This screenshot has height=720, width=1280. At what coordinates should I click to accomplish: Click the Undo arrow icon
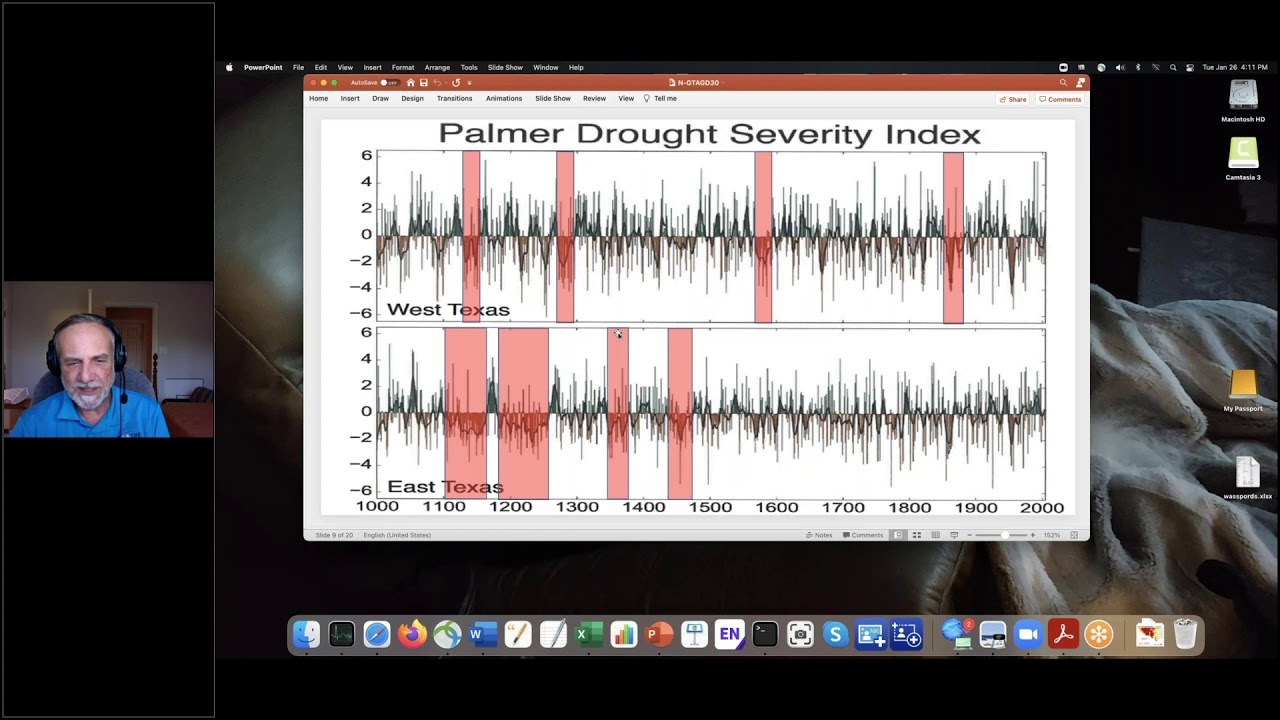[437, 83]
